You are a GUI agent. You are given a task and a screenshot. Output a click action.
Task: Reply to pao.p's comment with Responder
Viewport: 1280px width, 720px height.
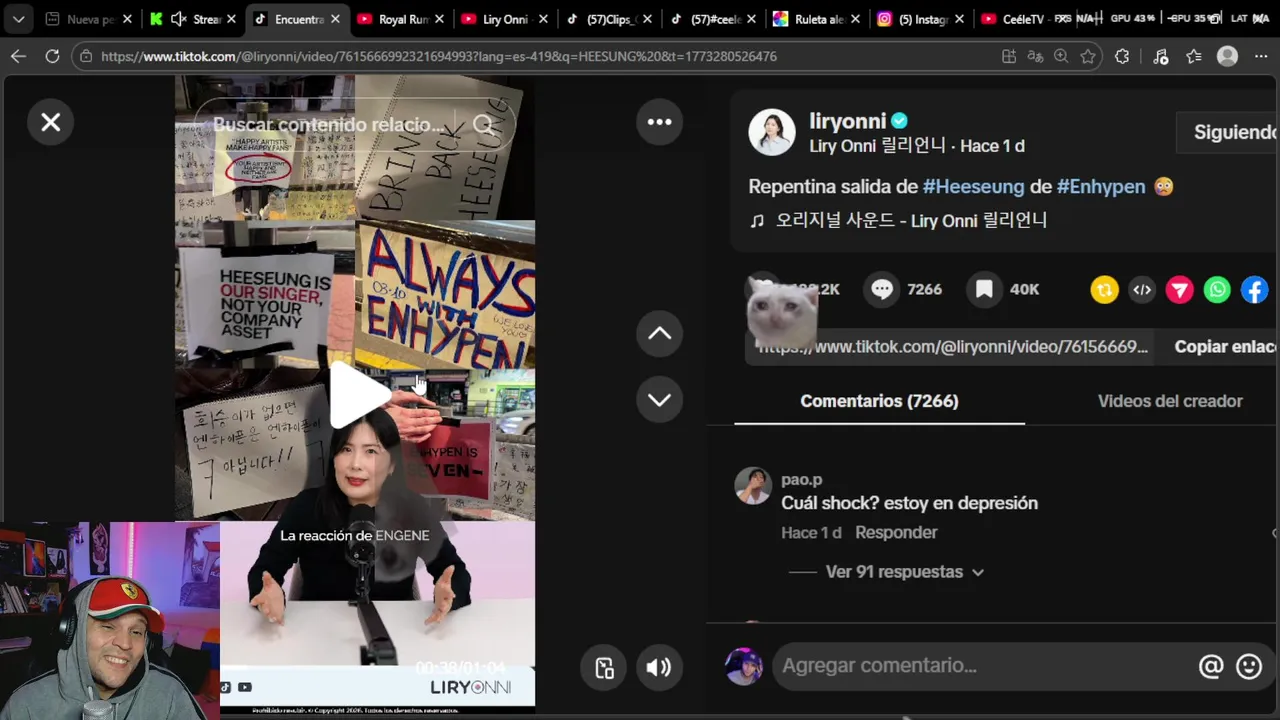tap(896, 533)
